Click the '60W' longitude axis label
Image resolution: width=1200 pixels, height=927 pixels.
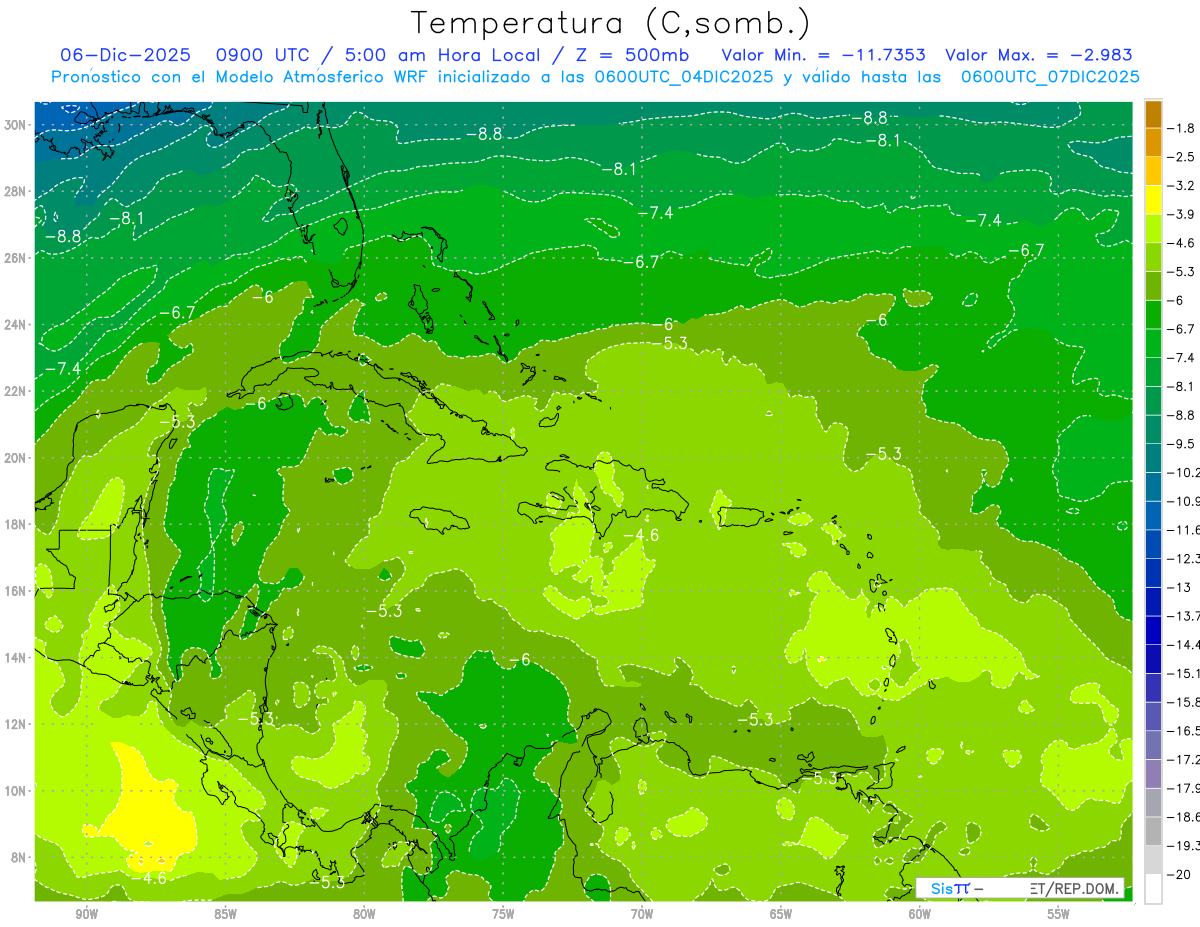[920, 914]
